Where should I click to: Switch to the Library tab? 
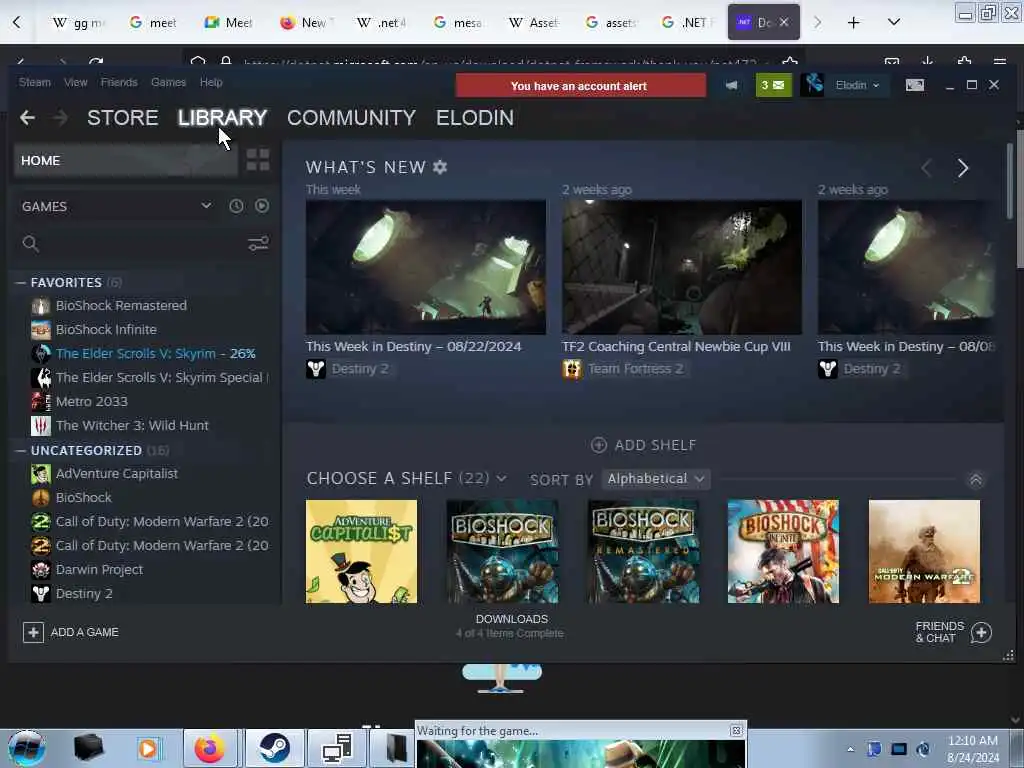pyautogui.click(x=223, y=118)
